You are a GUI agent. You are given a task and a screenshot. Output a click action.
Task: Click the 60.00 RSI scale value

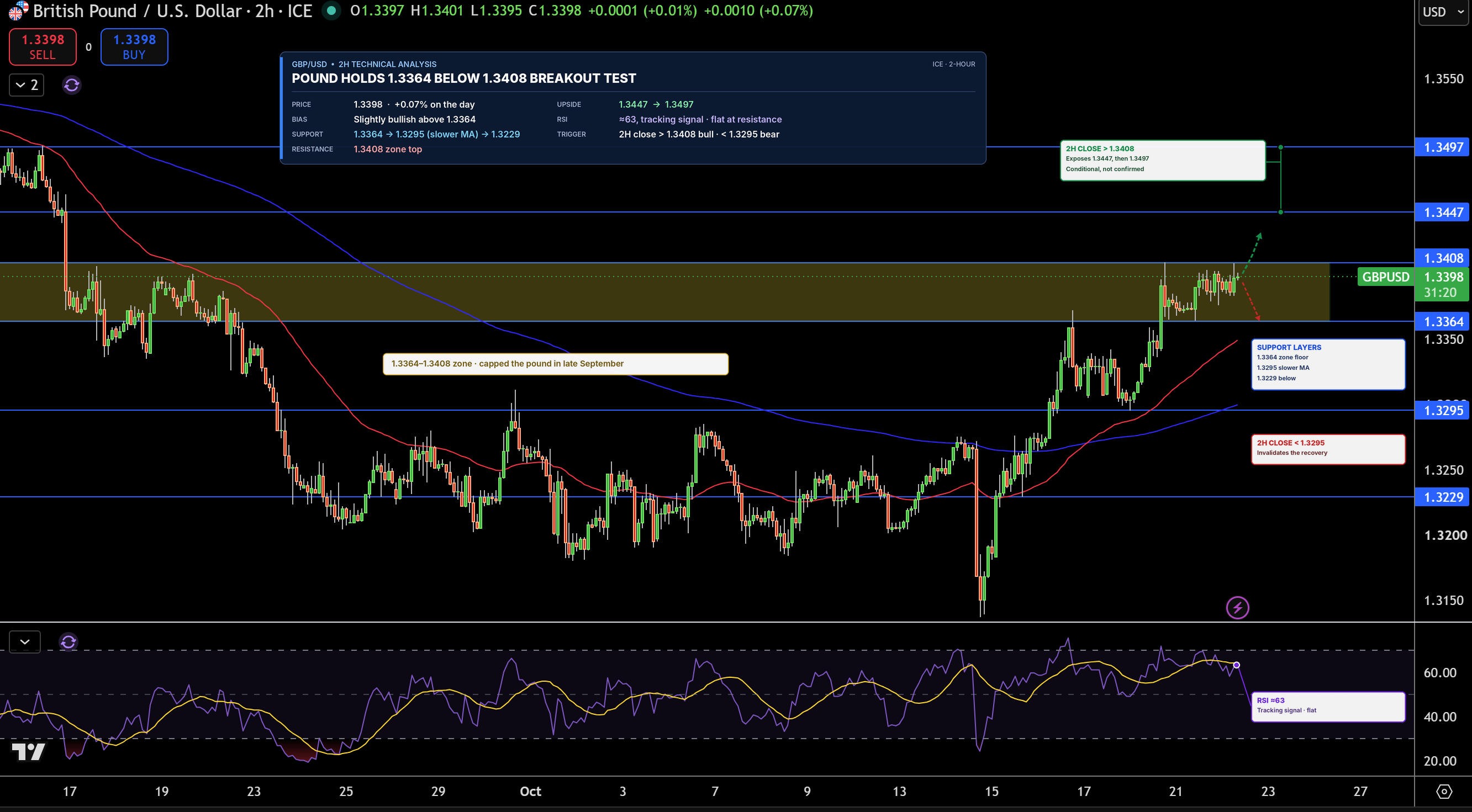point(1439,672)
